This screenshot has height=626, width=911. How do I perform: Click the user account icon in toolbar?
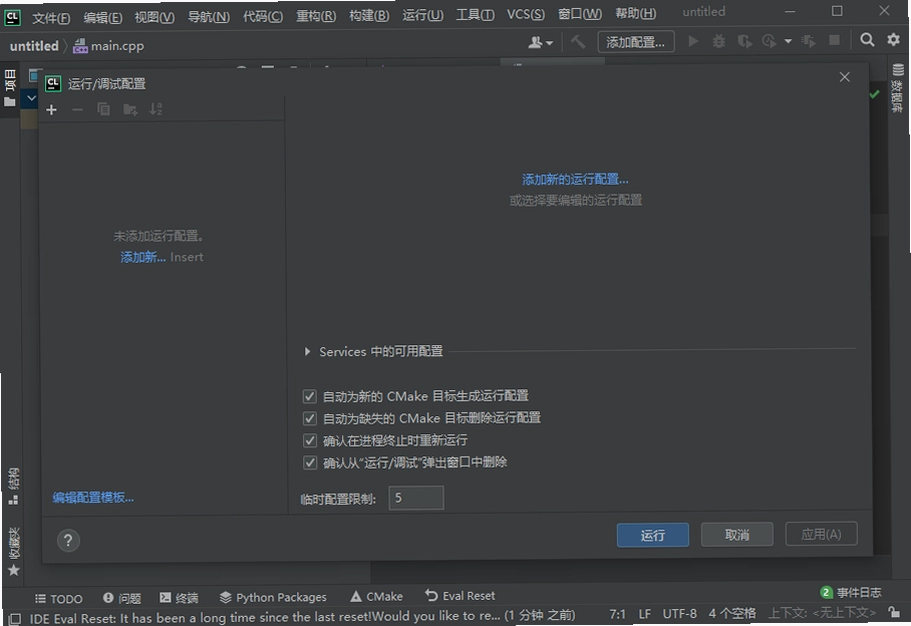(x=540, y=42)
